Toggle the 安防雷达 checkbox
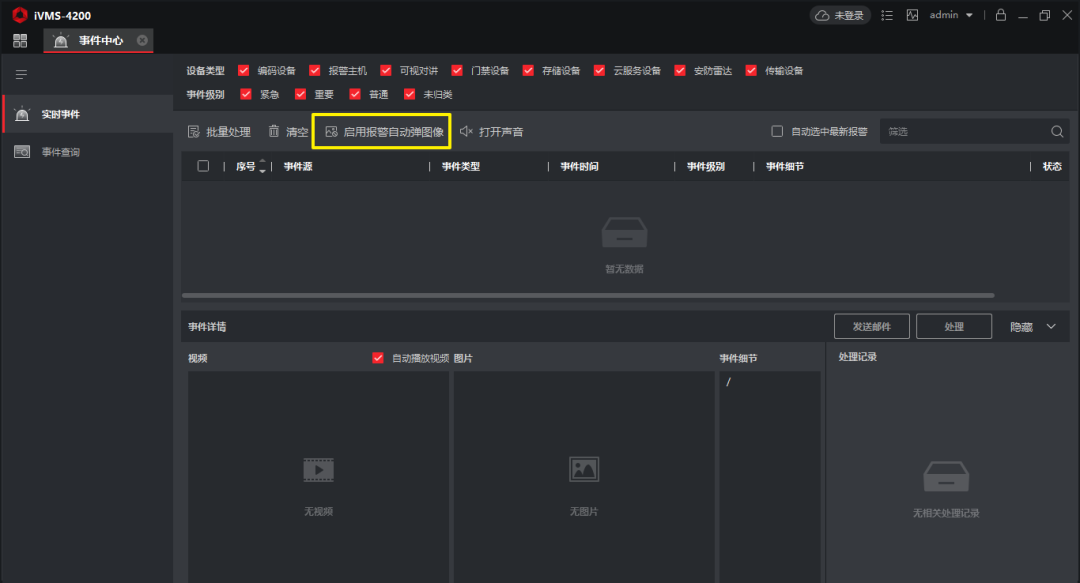This screenshot has width=1080, height=583. pyautogui.click(x=680, y=70)
